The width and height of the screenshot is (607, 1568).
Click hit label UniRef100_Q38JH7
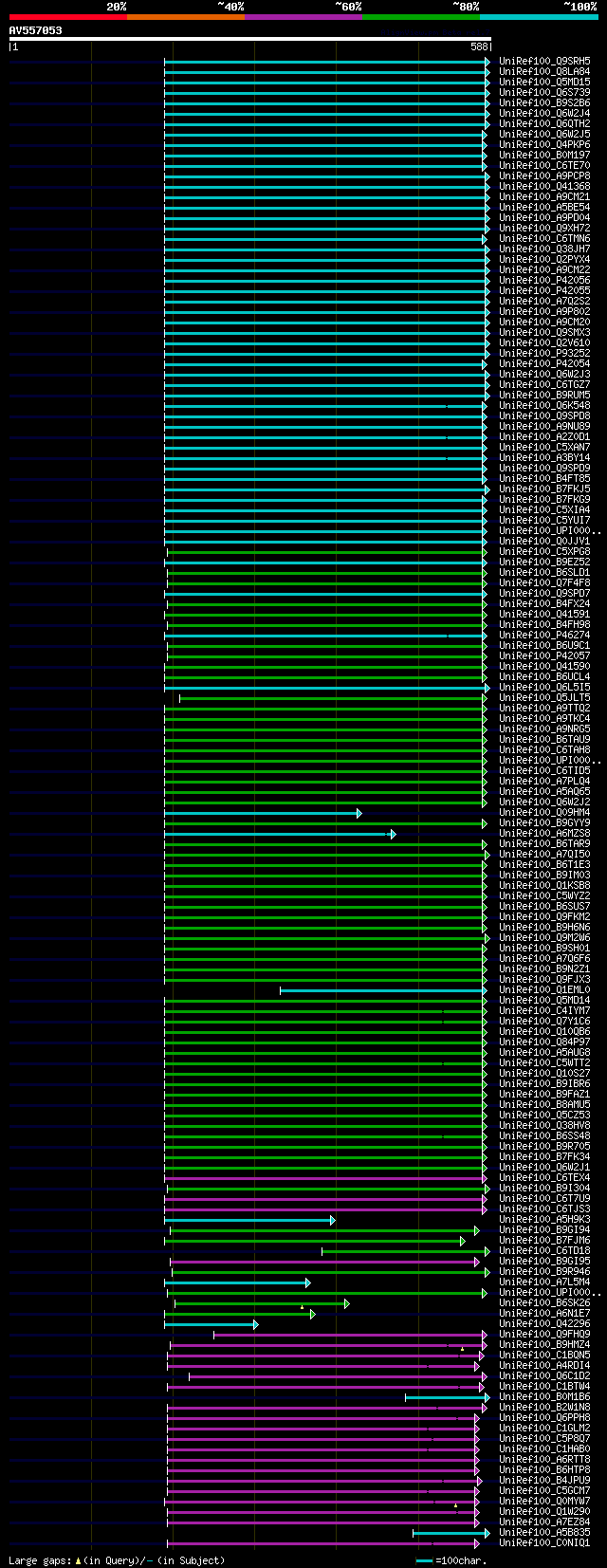(544, 249)
